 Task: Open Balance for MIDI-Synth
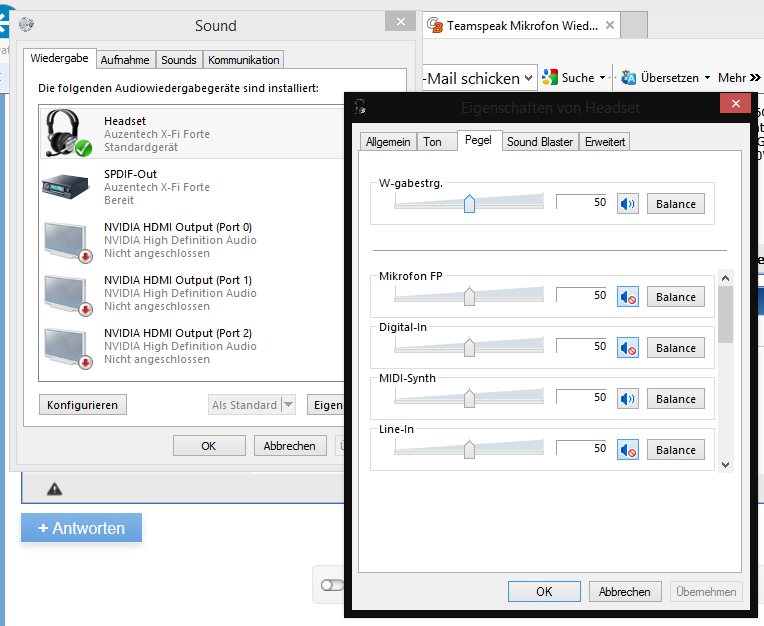coord(675,399)
